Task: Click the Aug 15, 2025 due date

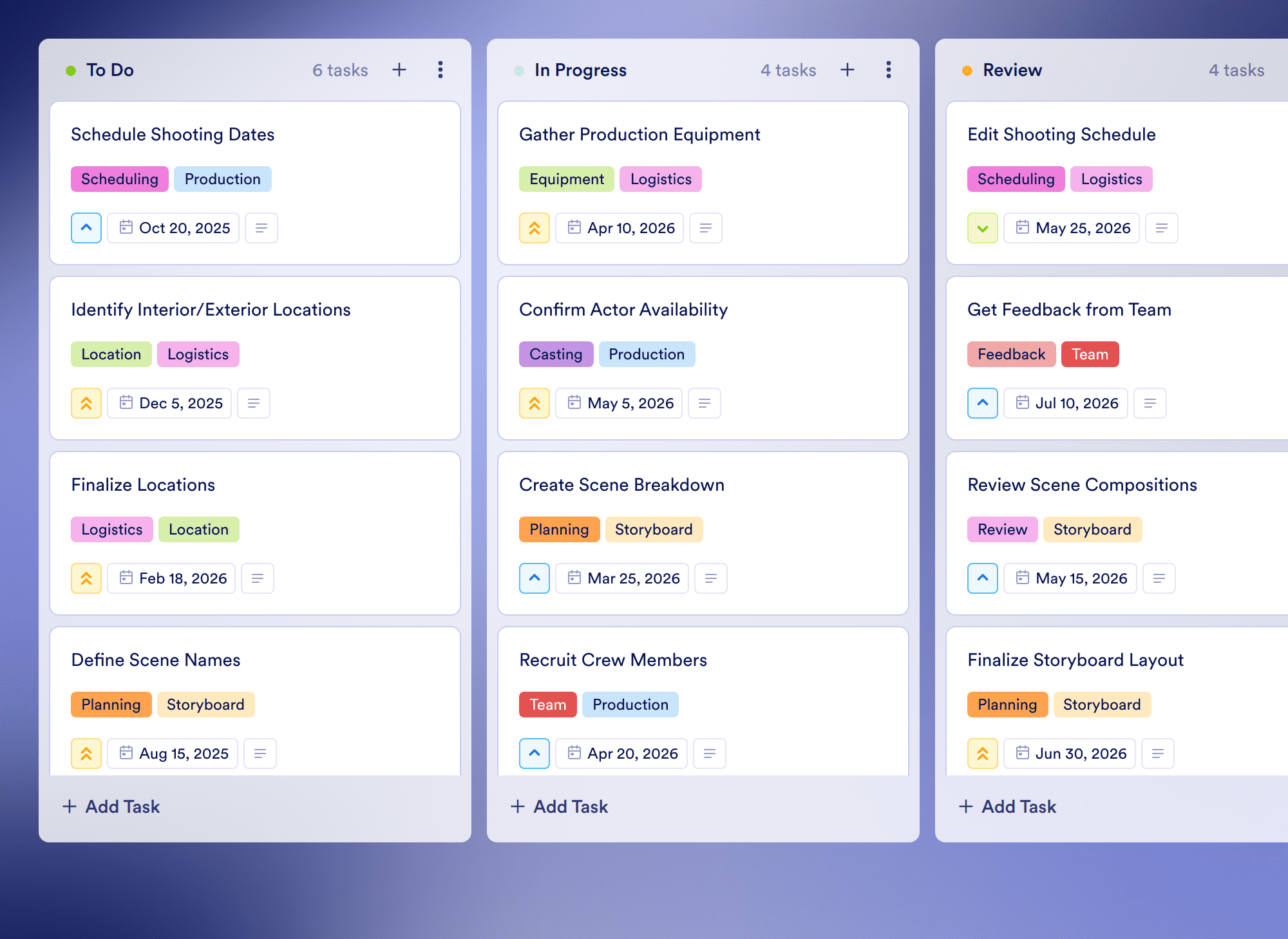Action: click(x=173, y=754)
